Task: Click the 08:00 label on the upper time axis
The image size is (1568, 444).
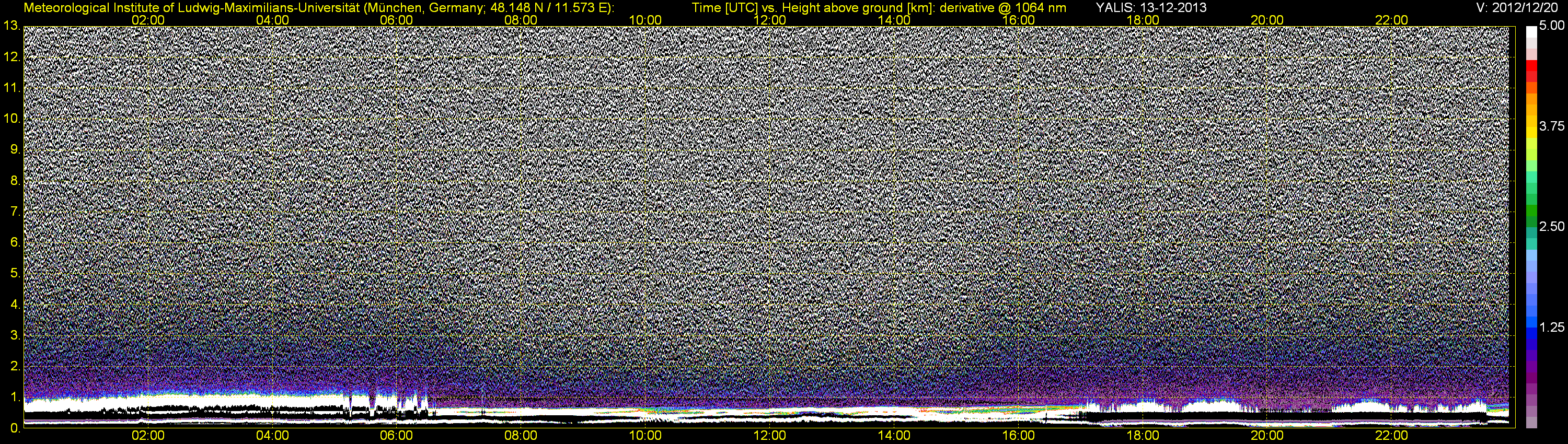Action: 521,20
